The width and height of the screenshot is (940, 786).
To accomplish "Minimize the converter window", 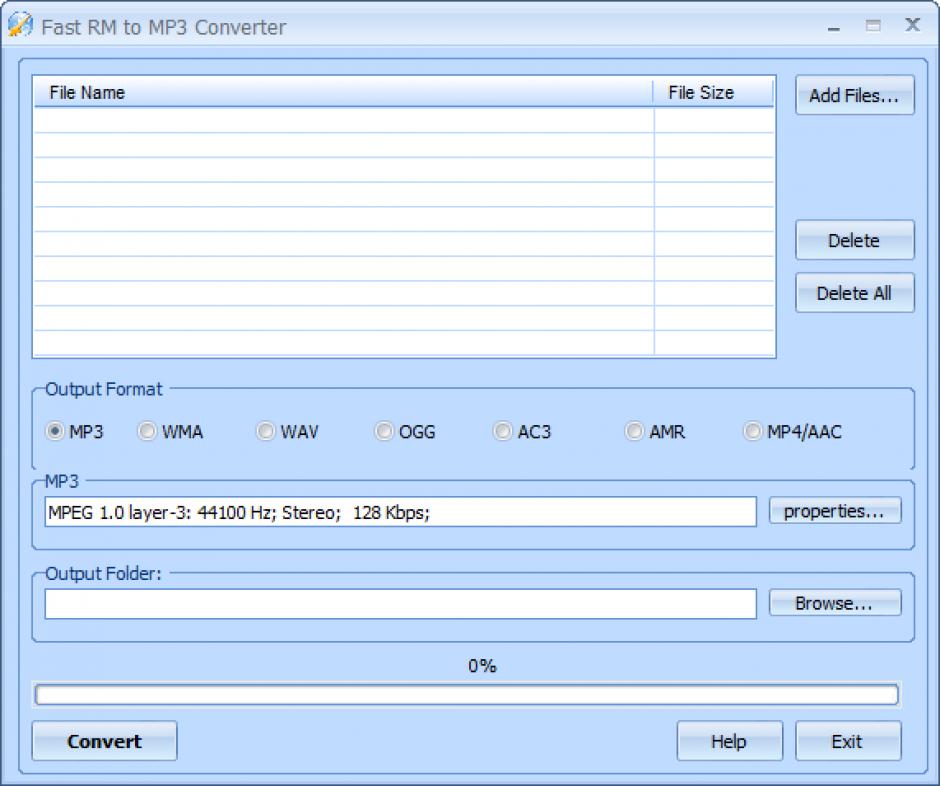I will (x=834, y=27).
